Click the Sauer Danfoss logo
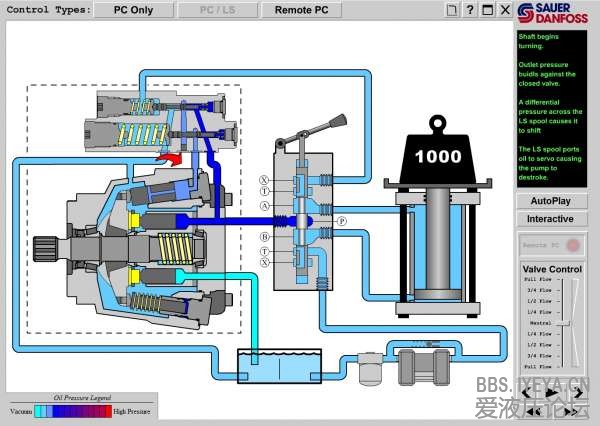Image resolution: width=600 pixels, height=426 pixels. click(555, 13)
